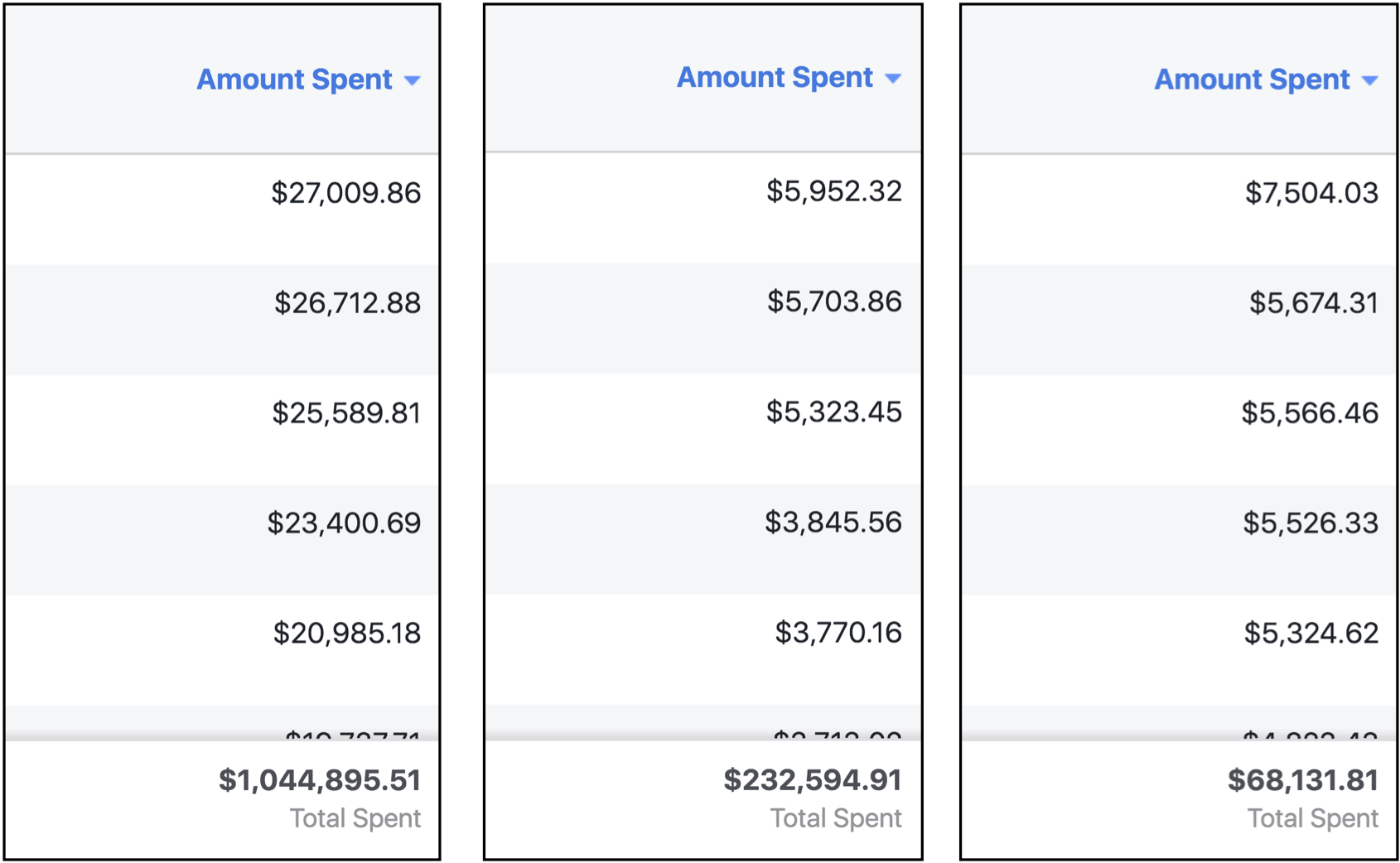
Task: Click sort arrow in the $1,044,895.51 total table
Action: (413, 80)
